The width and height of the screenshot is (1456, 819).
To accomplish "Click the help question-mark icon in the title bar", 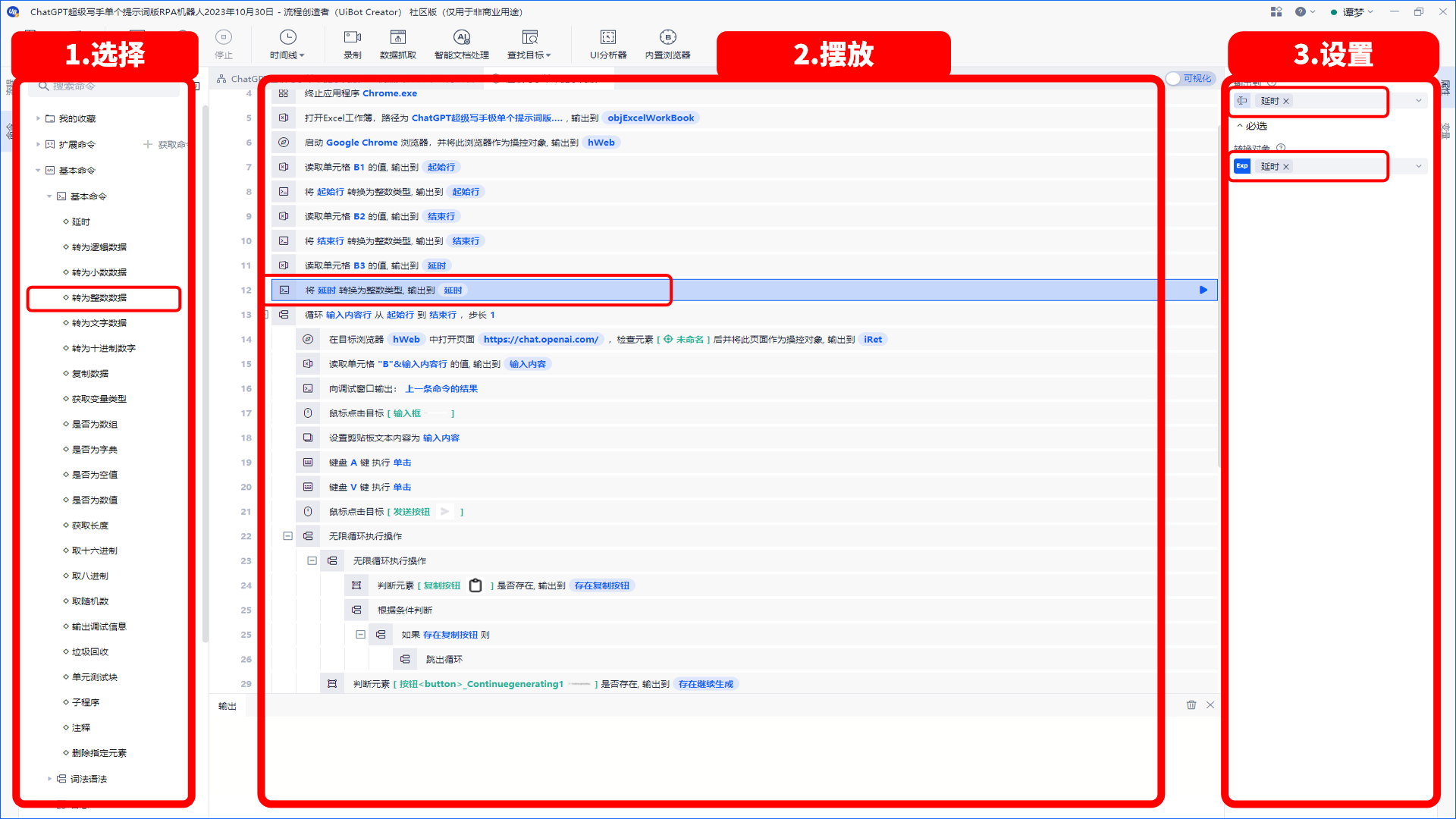I will point(1301,11).
